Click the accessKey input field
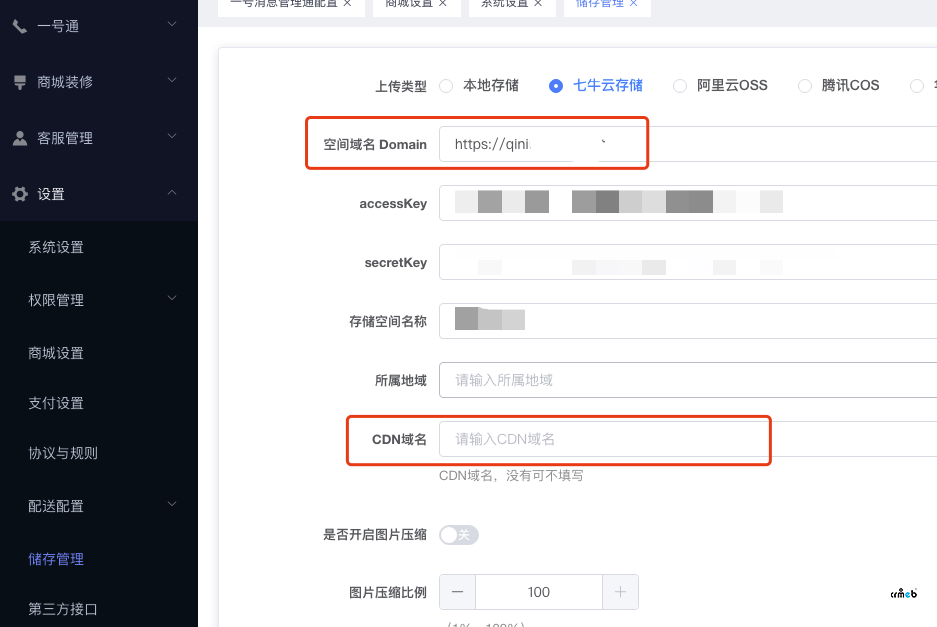Image resolution: width=937 pixels, height=627 pixels. 688,203
